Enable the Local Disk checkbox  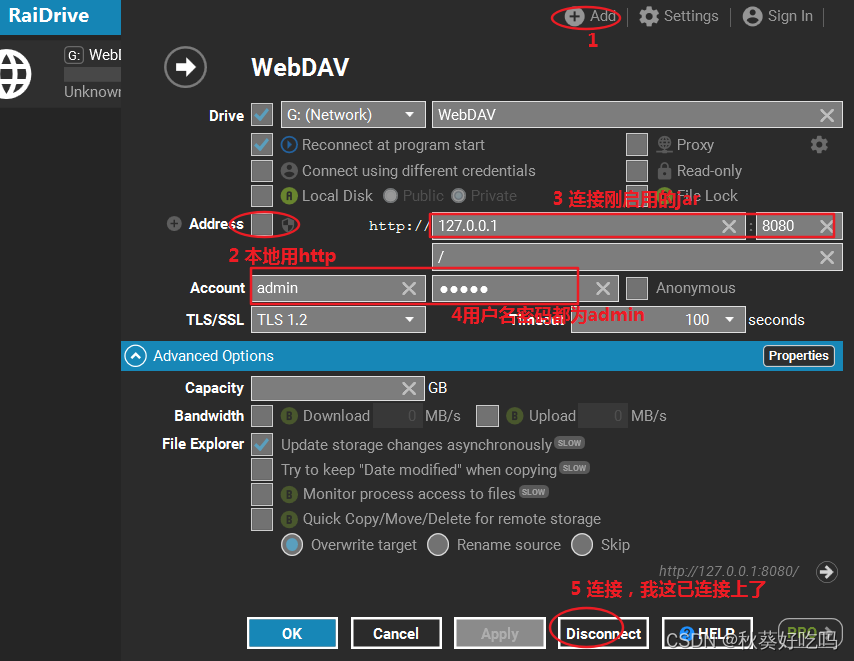pos(262,196)
